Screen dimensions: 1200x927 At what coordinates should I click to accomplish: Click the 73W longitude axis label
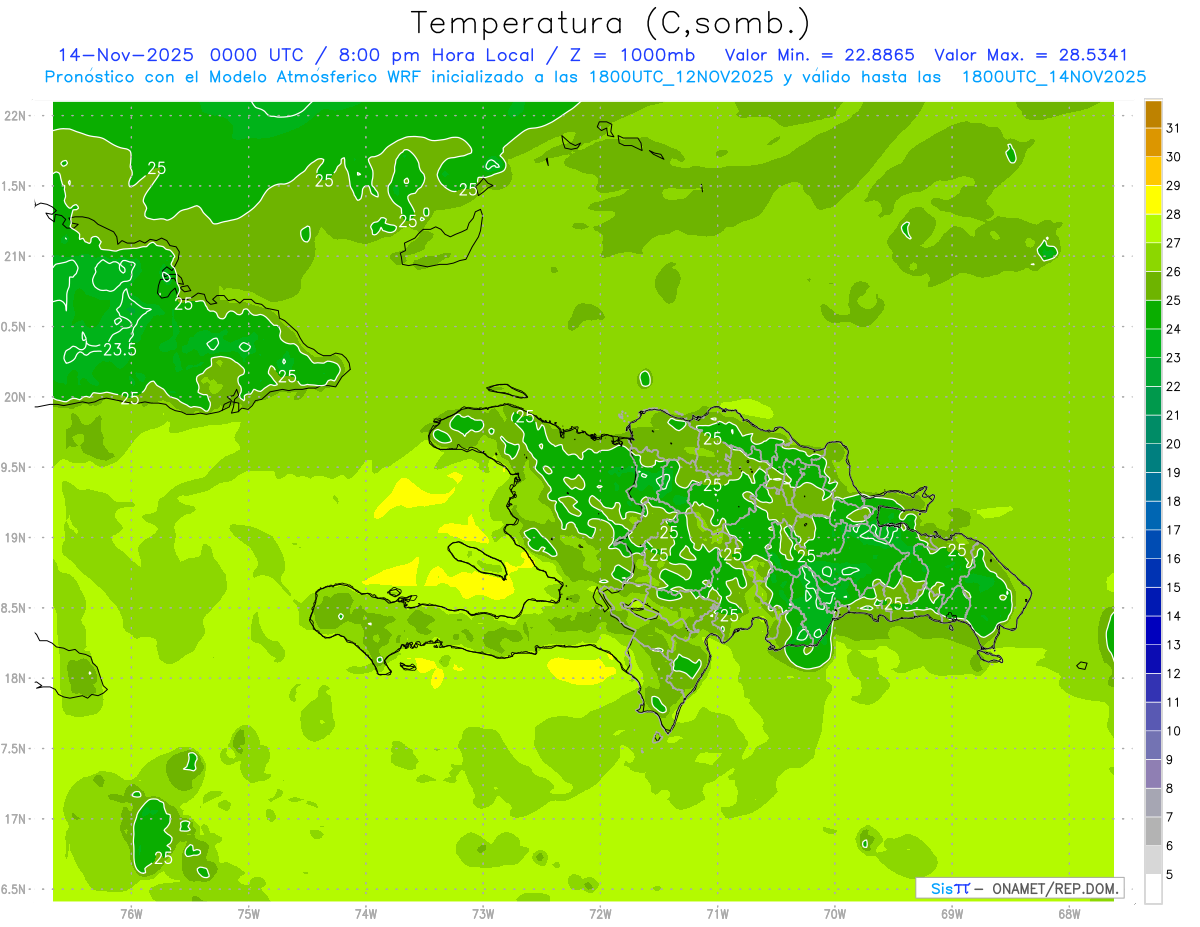point(483,913)
